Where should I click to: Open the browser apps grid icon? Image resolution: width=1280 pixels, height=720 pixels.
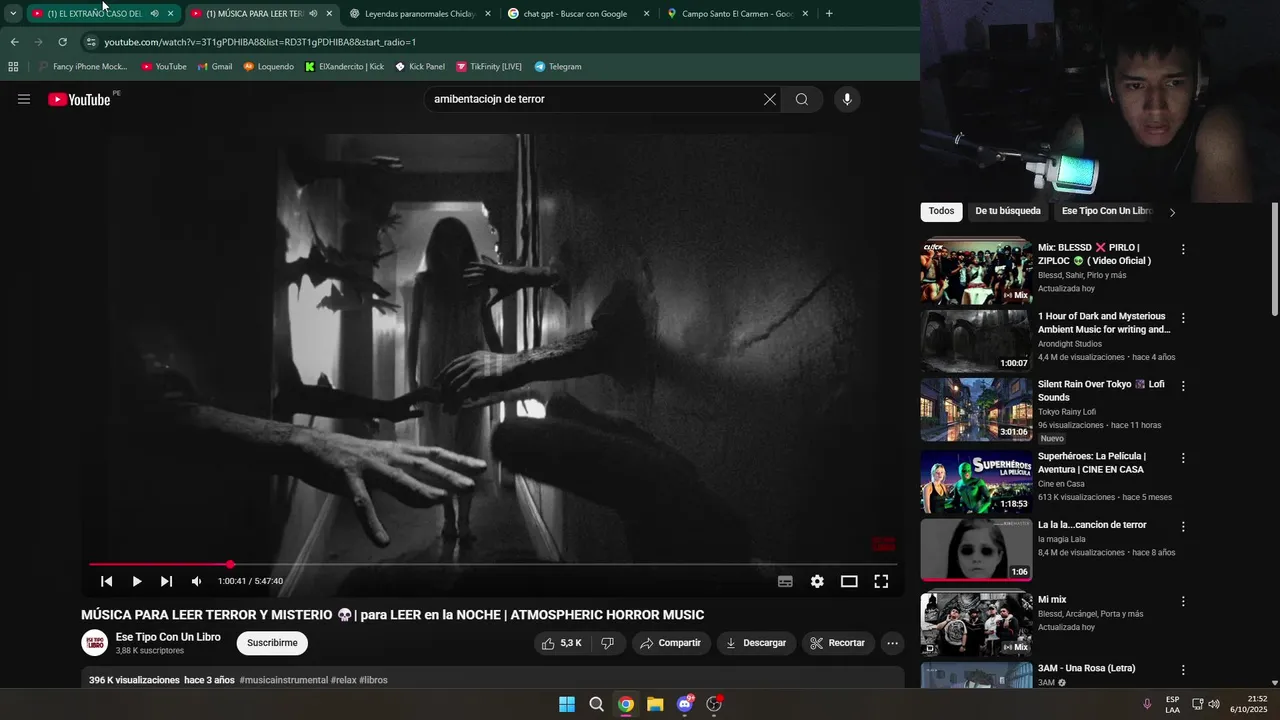click(13, 67)
